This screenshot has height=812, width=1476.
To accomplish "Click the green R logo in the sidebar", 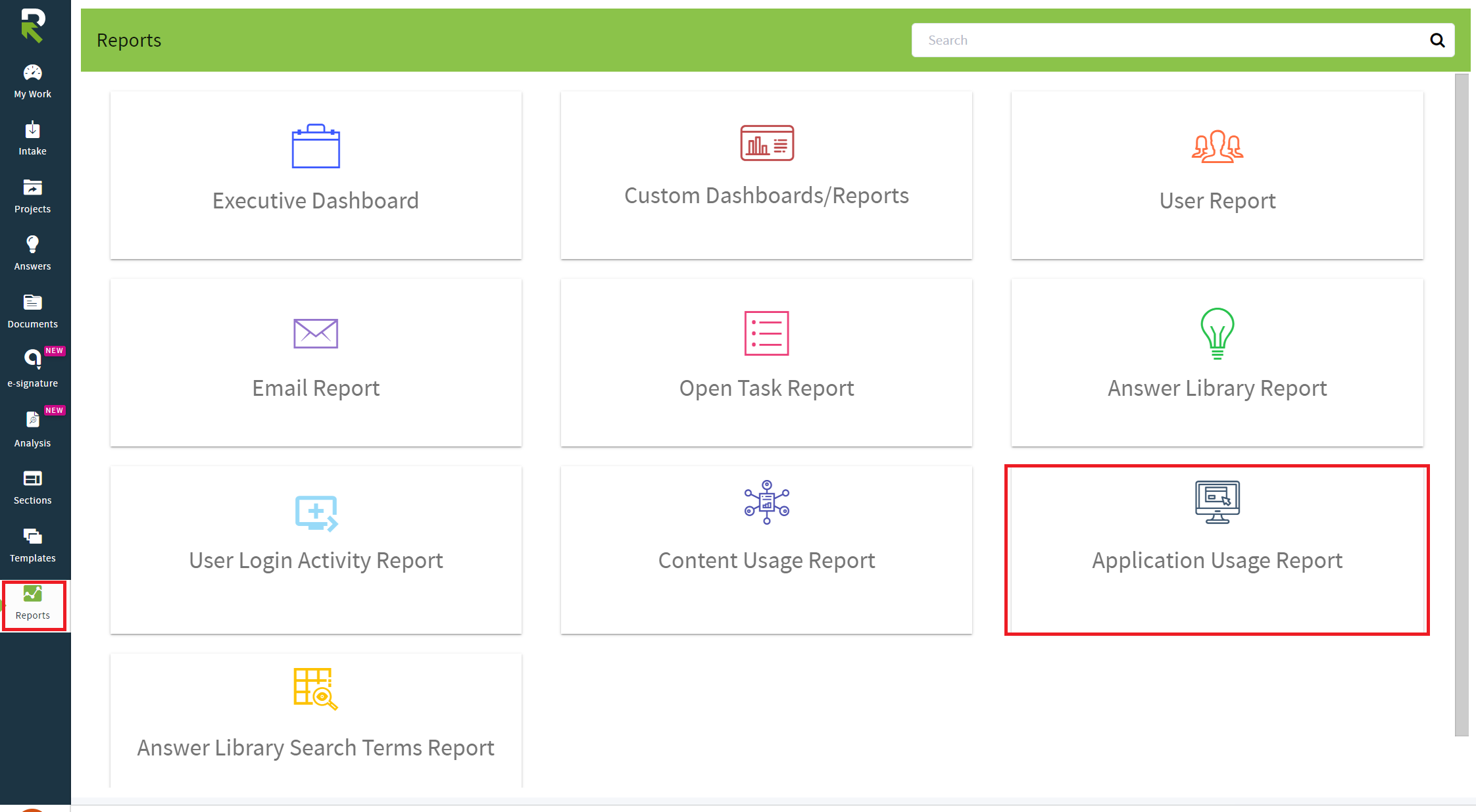I will pos(32,26).
